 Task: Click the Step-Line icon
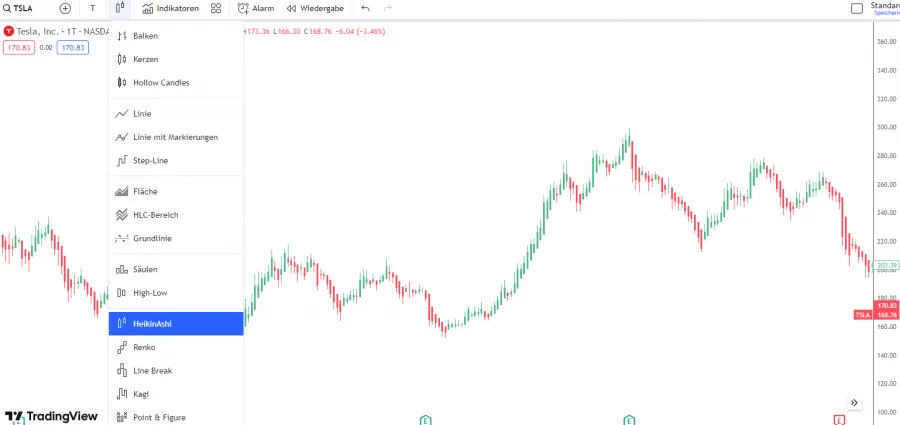122,161
